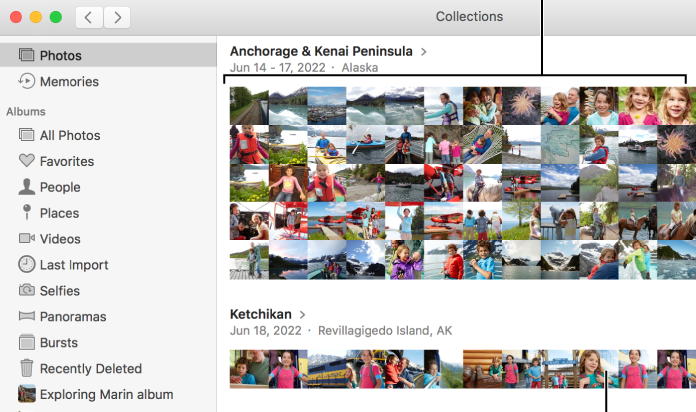Open the Panoramas album label

click(x=73, y=317)
